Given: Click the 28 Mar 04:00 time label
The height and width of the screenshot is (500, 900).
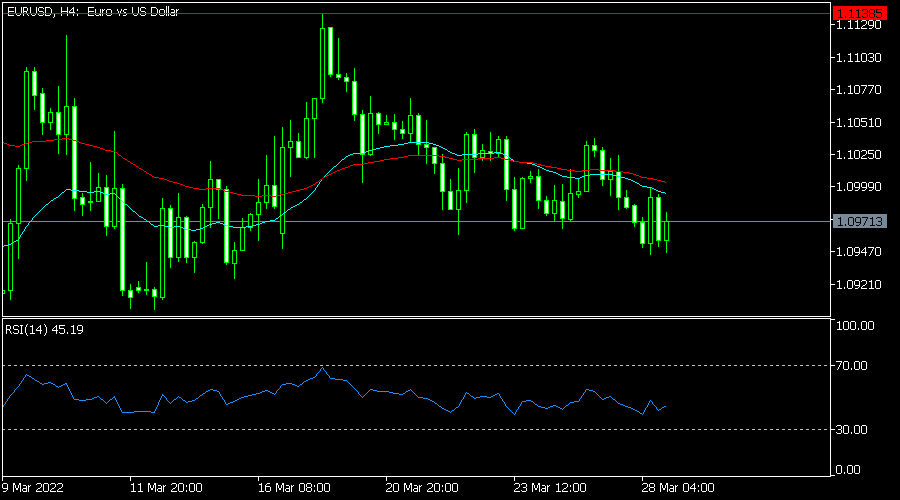Looking at the screenshot, I should click(x=678, y=488).
